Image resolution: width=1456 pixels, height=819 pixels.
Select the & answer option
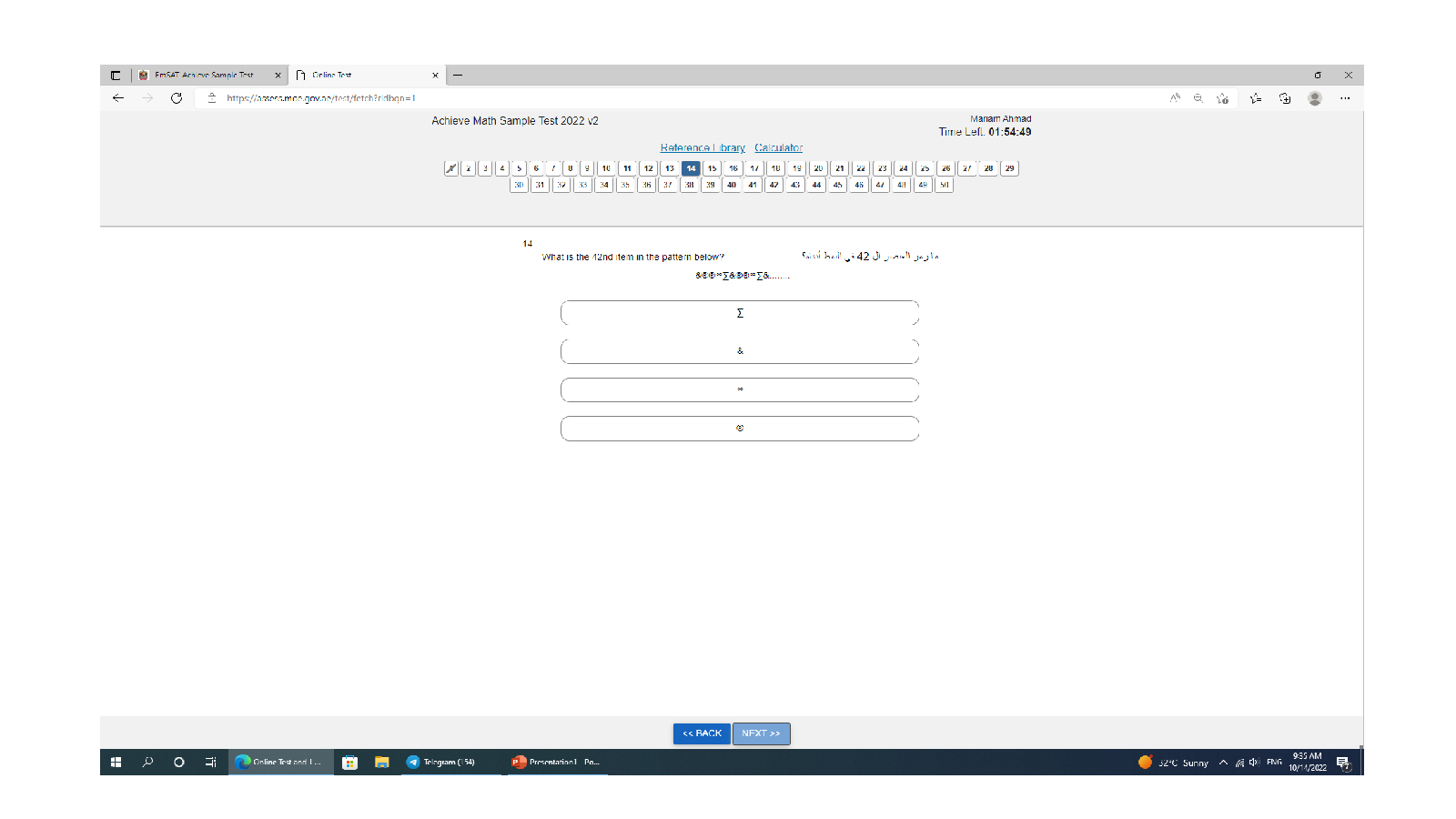740,351
